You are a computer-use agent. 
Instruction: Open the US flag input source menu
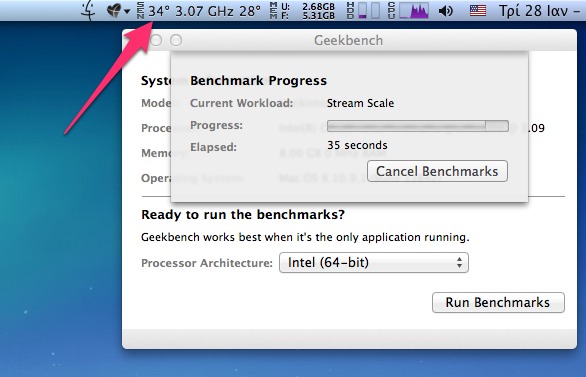(x=478, y=11)
